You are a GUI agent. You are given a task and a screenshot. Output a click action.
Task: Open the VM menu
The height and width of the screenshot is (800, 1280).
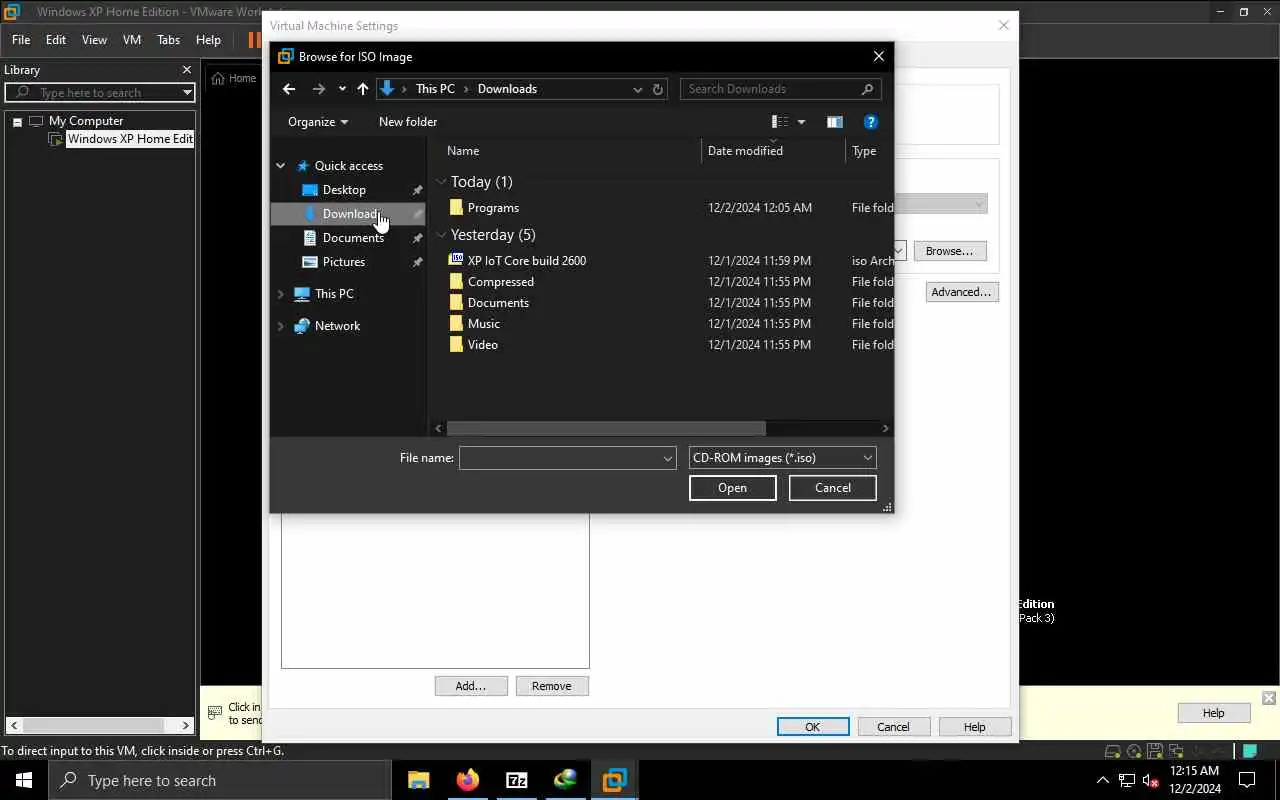click(132, 40)
